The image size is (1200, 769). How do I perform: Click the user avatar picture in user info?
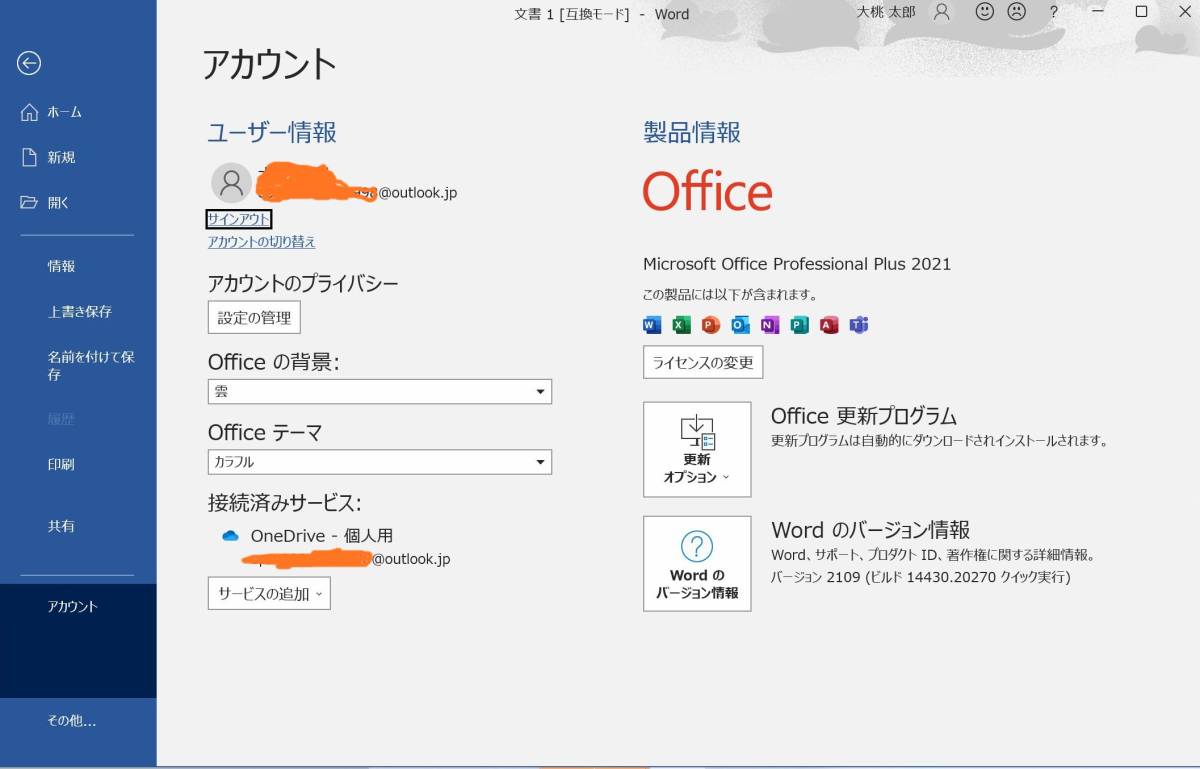[x=231, y=182]
